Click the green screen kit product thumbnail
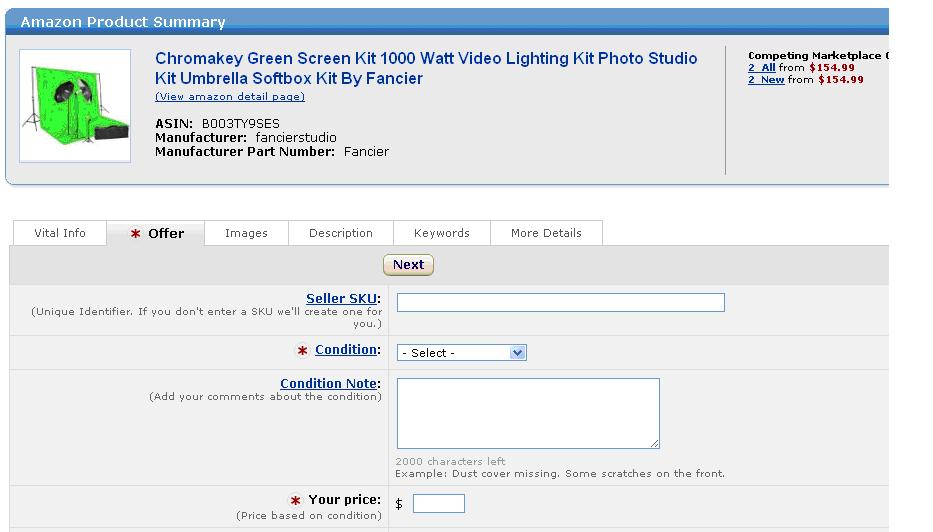933x532 pixels. click(75, 105)
